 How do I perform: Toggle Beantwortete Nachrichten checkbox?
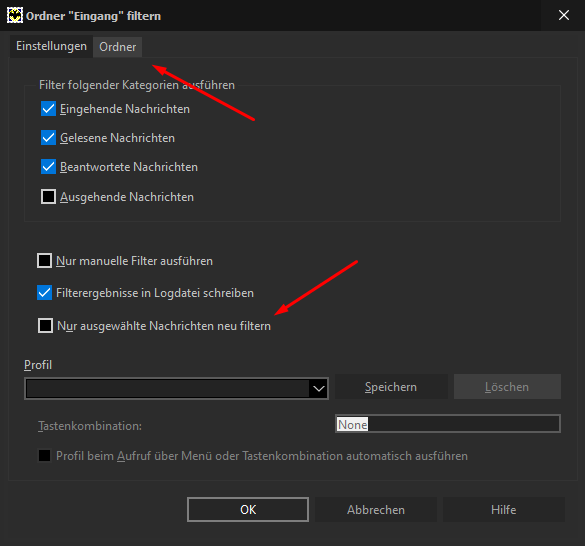(49, 167)
